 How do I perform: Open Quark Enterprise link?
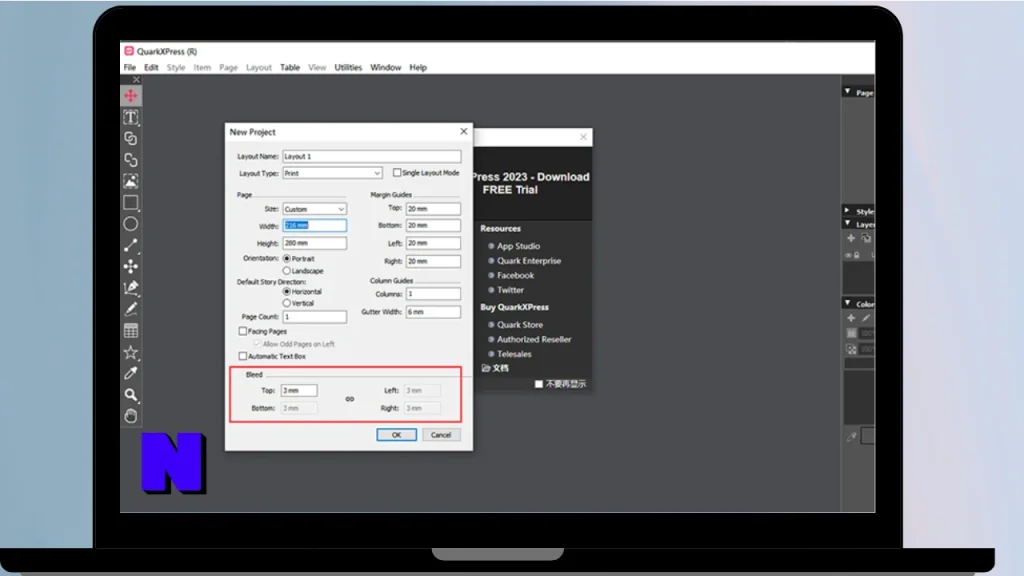tap(528, 261)
